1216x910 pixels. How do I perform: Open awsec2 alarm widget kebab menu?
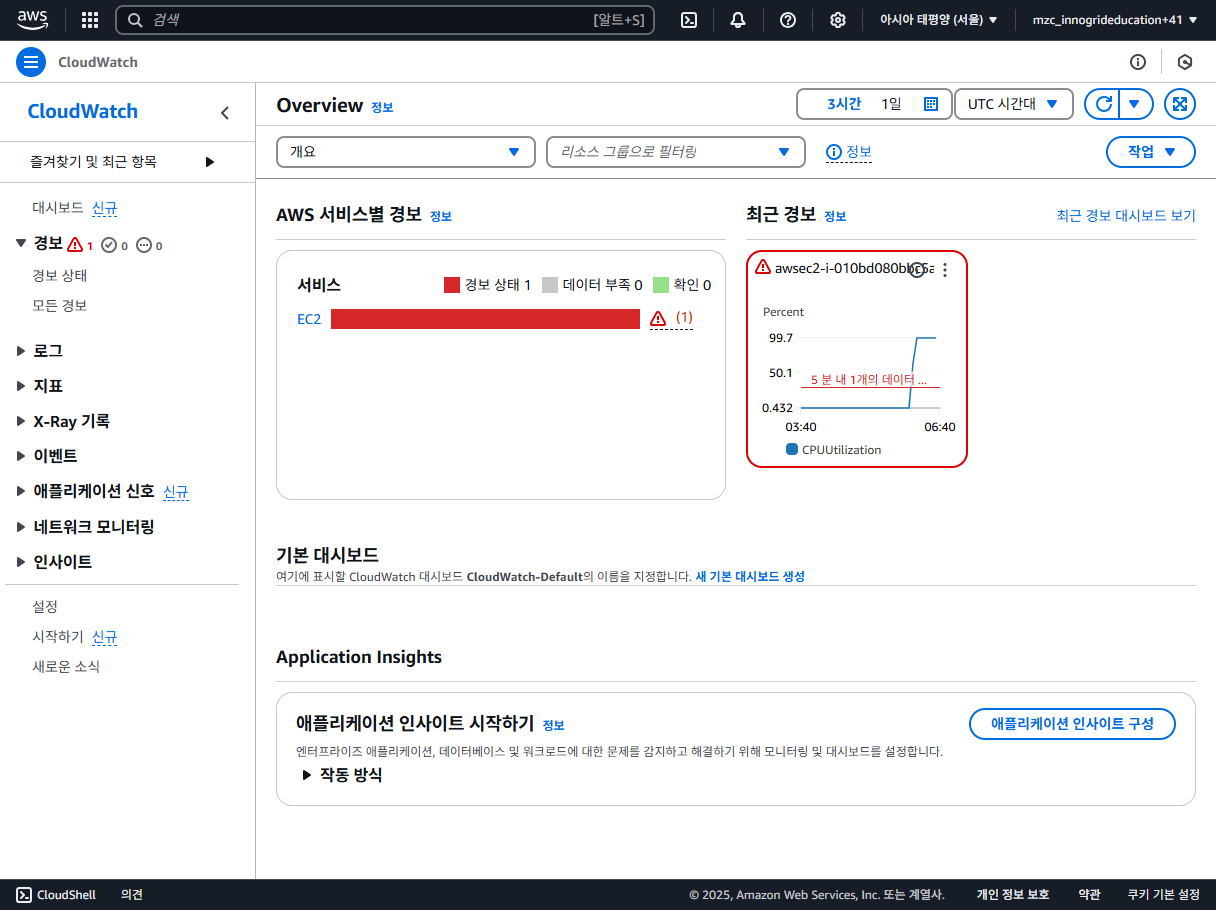point(945,269)
